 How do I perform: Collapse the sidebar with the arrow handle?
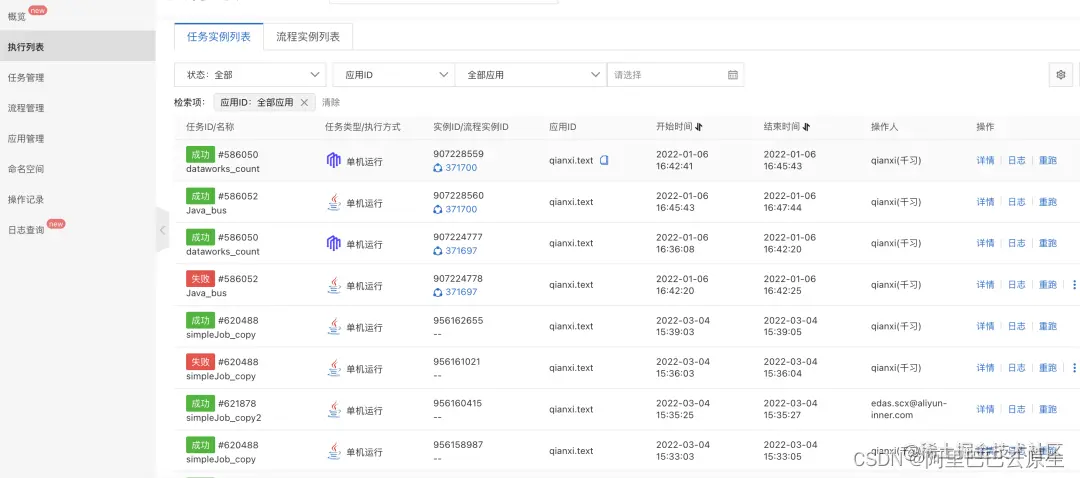point(163,230)
